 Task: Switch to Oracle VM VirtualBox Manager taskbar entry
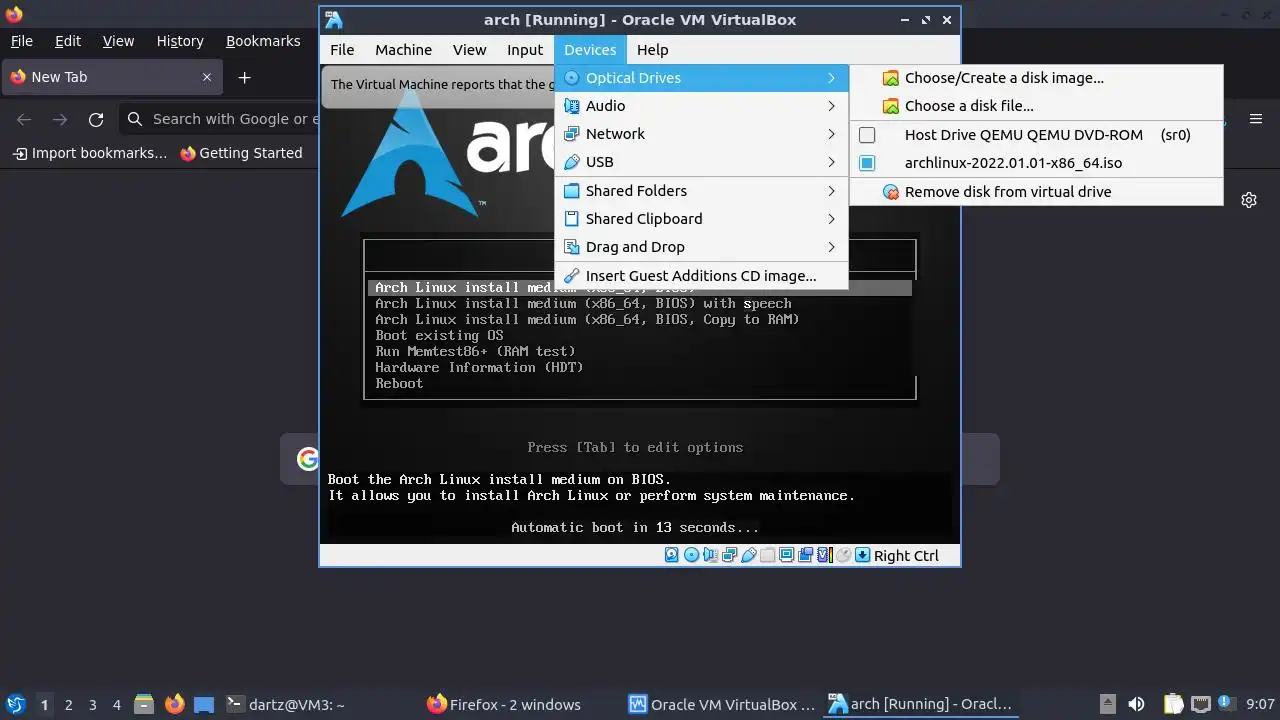tap(722, 705)
